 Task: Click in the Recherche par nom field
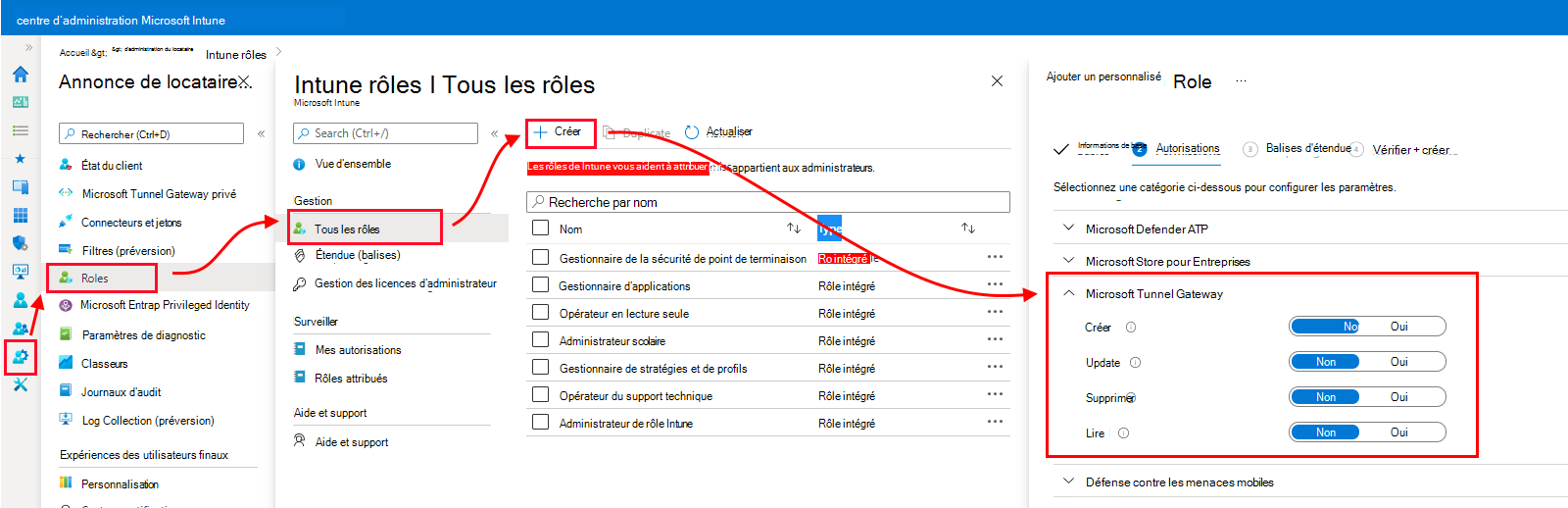767,202
